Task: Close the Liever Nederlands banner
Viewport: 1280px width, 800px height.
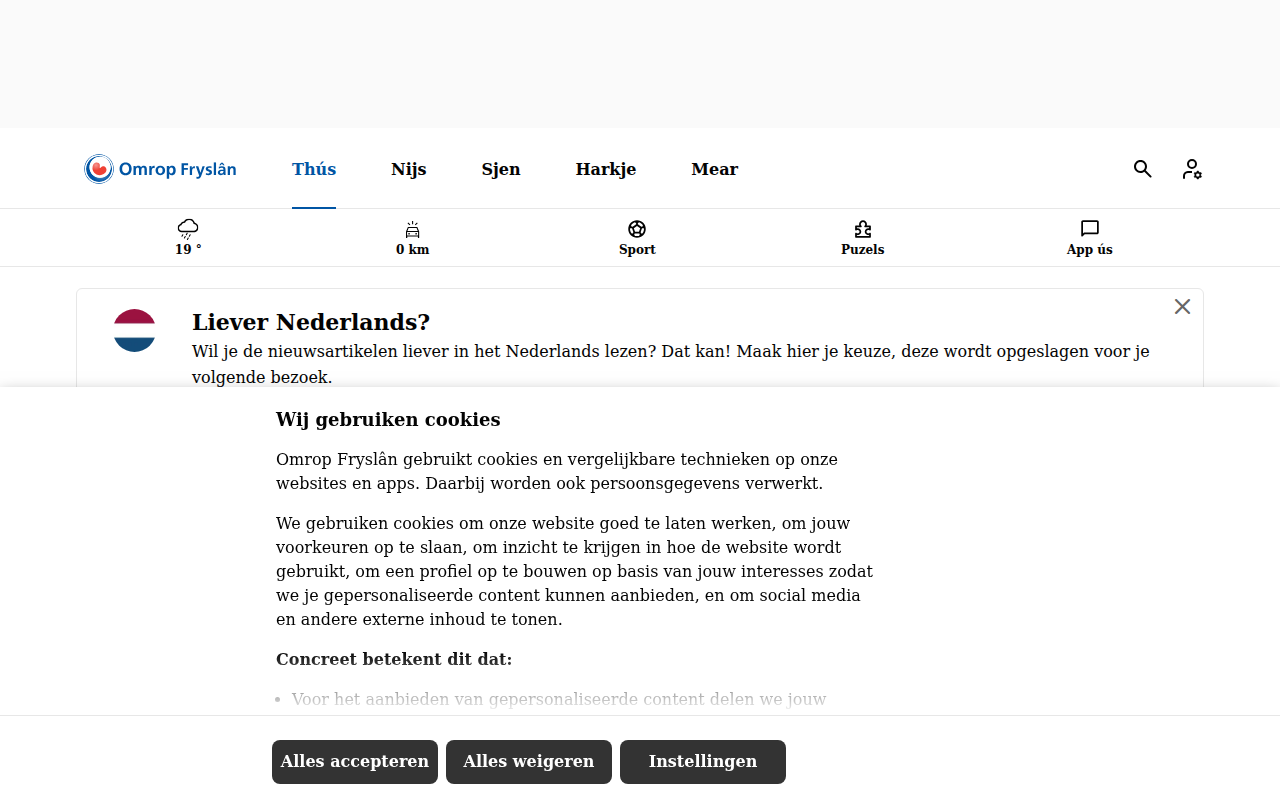Action: 1182,307
